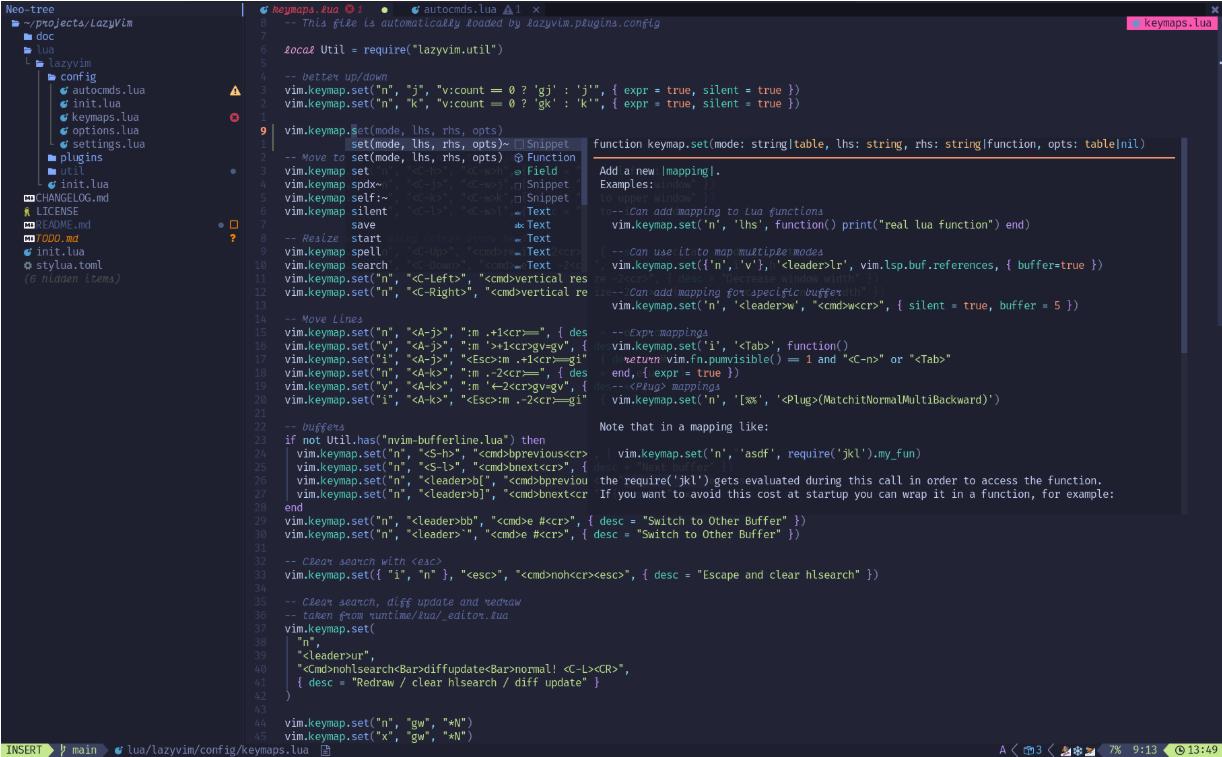
Task: Click the gear icon of stylua.toml
Action: (x=28, y=265)
